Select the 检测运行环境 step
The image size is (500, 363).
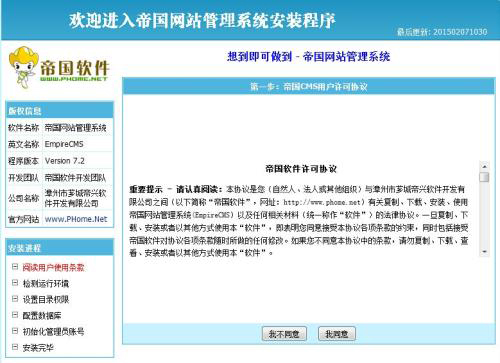click(46, 283)
